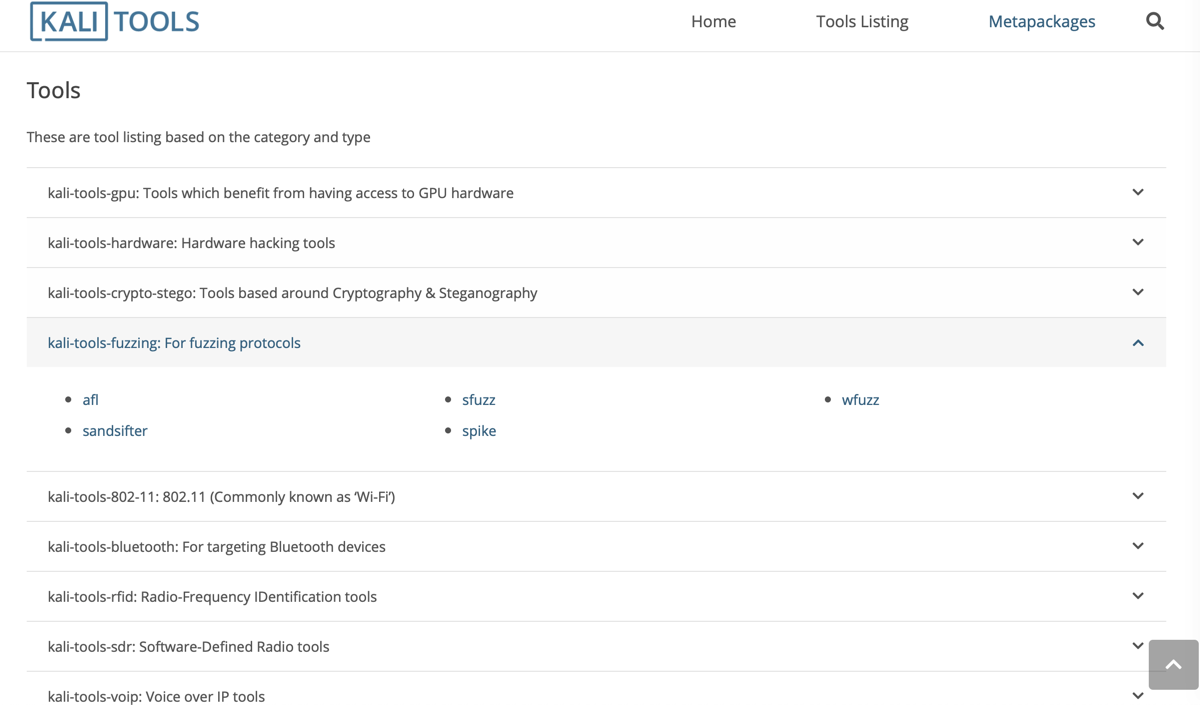Expand kali-tools-crypto-stego chevron

click(1138, 292)
